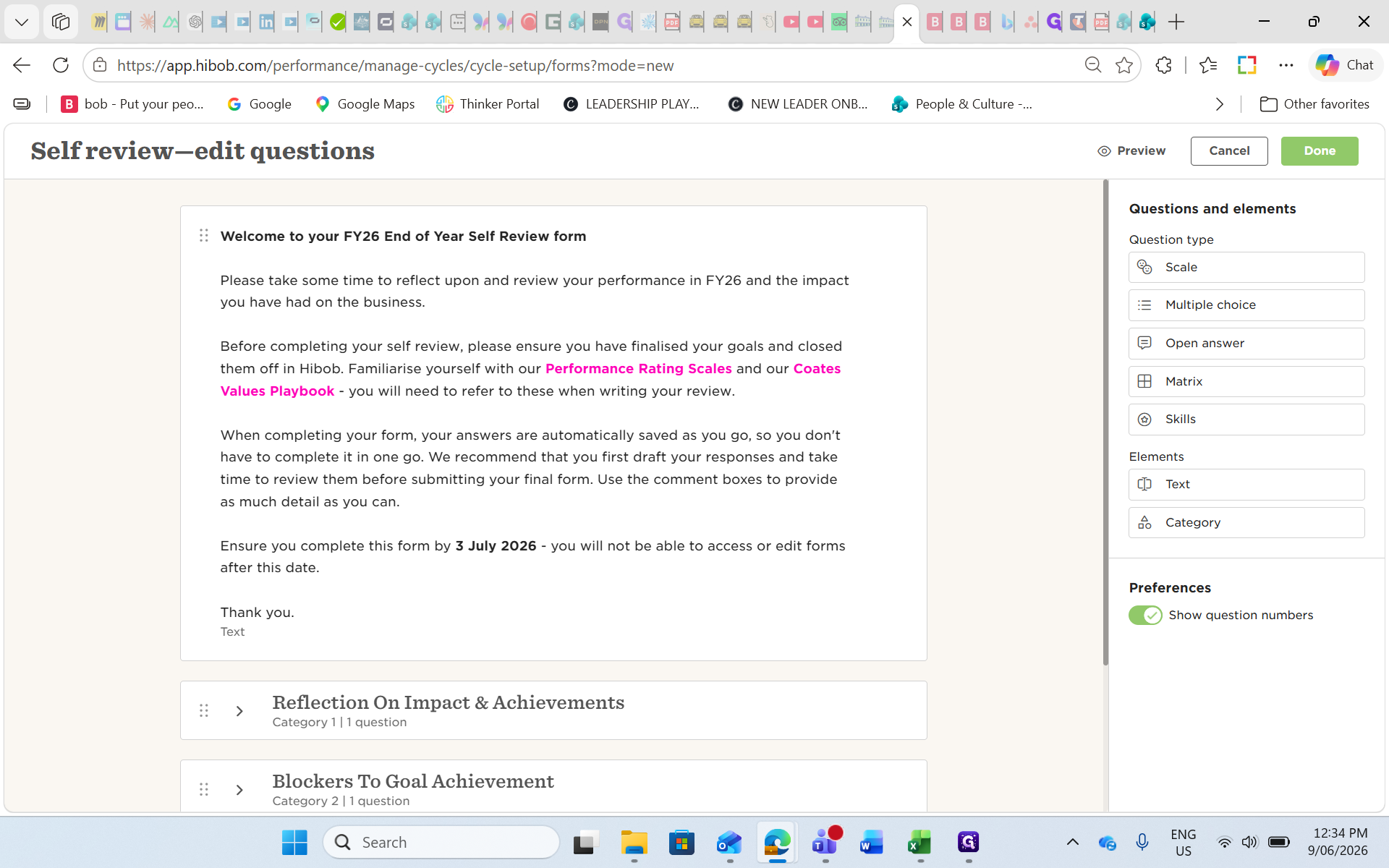
Task: Open a new browser tab
Action: tap(1176, 22)
